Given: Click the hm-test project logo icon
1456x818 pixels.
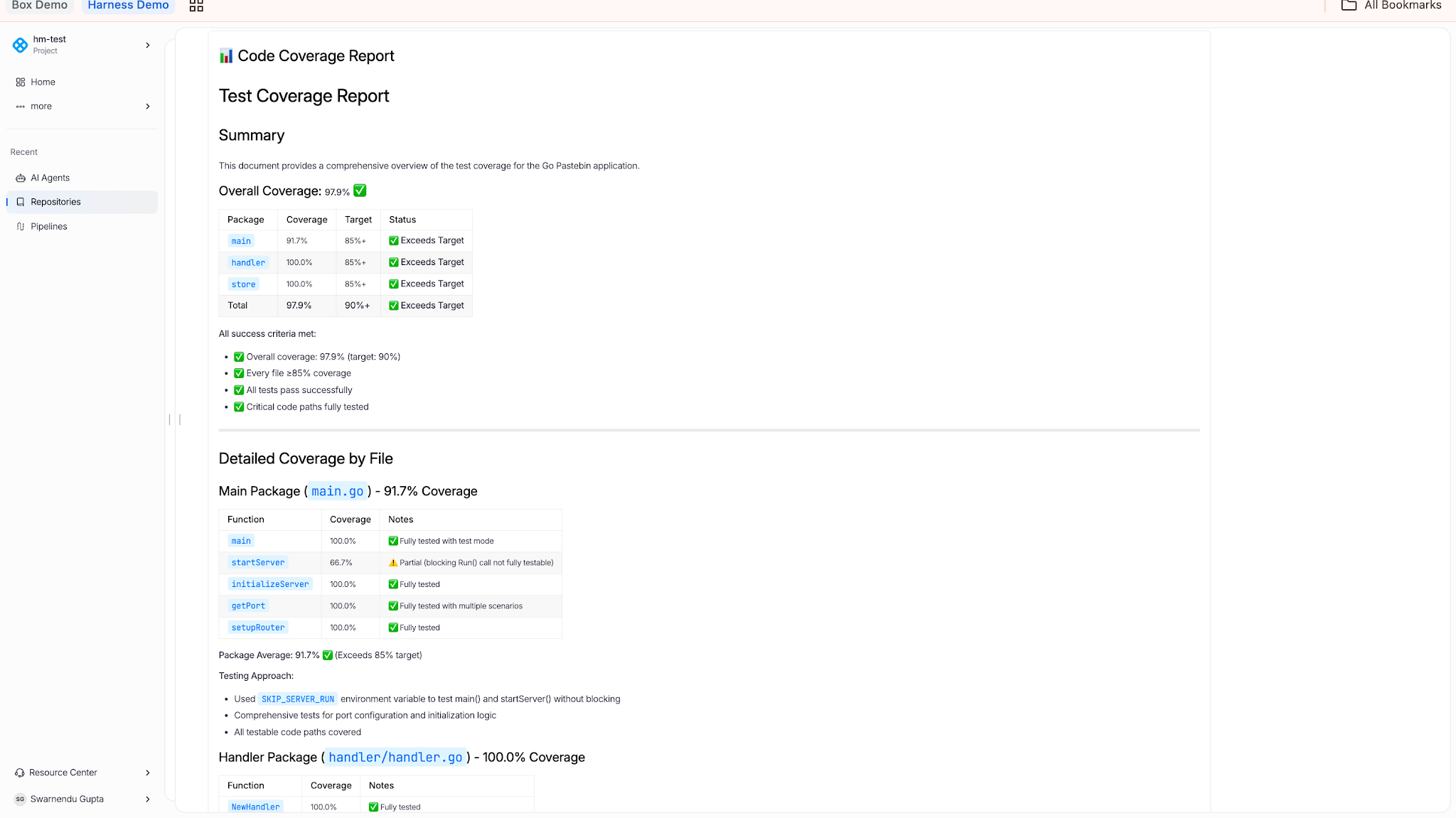Looking at the screenshot, I should pyautogui.click(x=20, y=45).
